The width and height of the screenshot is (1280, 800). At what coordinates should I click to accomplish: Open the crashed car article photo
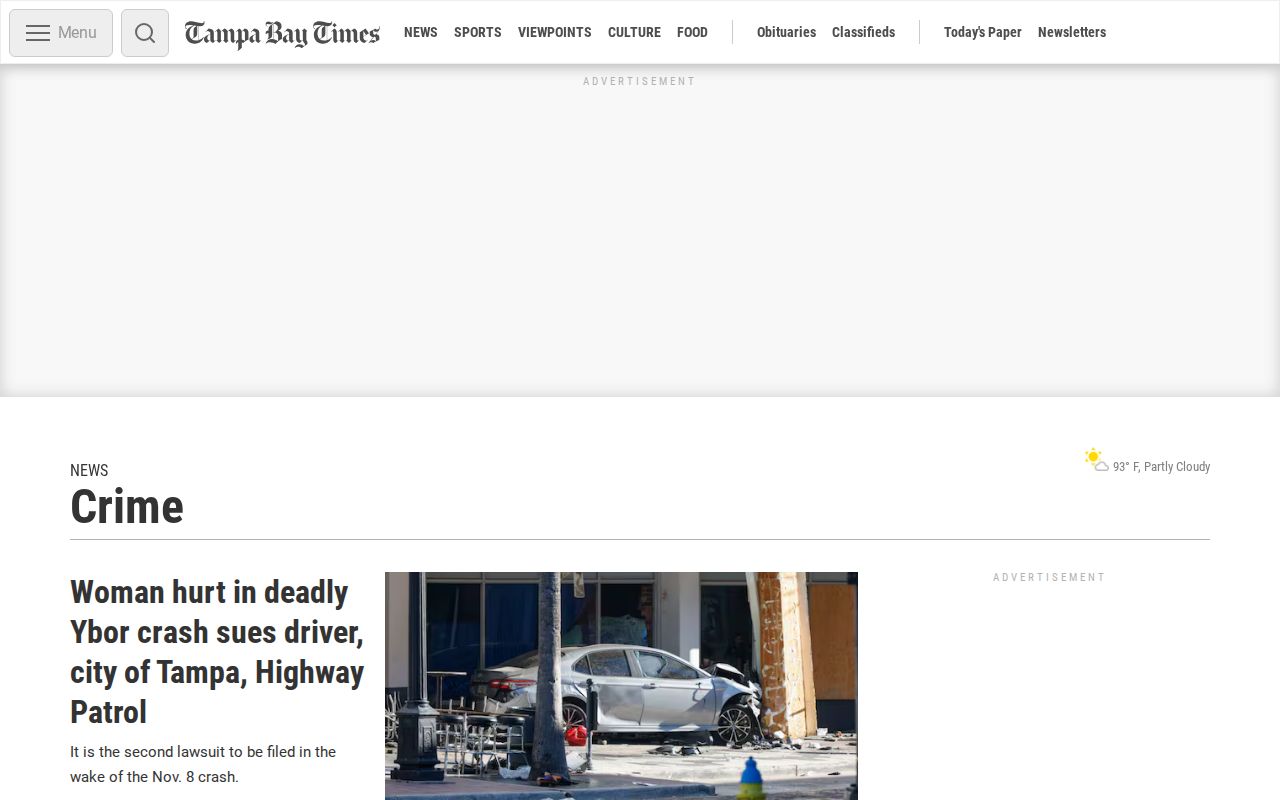(621, 686)
